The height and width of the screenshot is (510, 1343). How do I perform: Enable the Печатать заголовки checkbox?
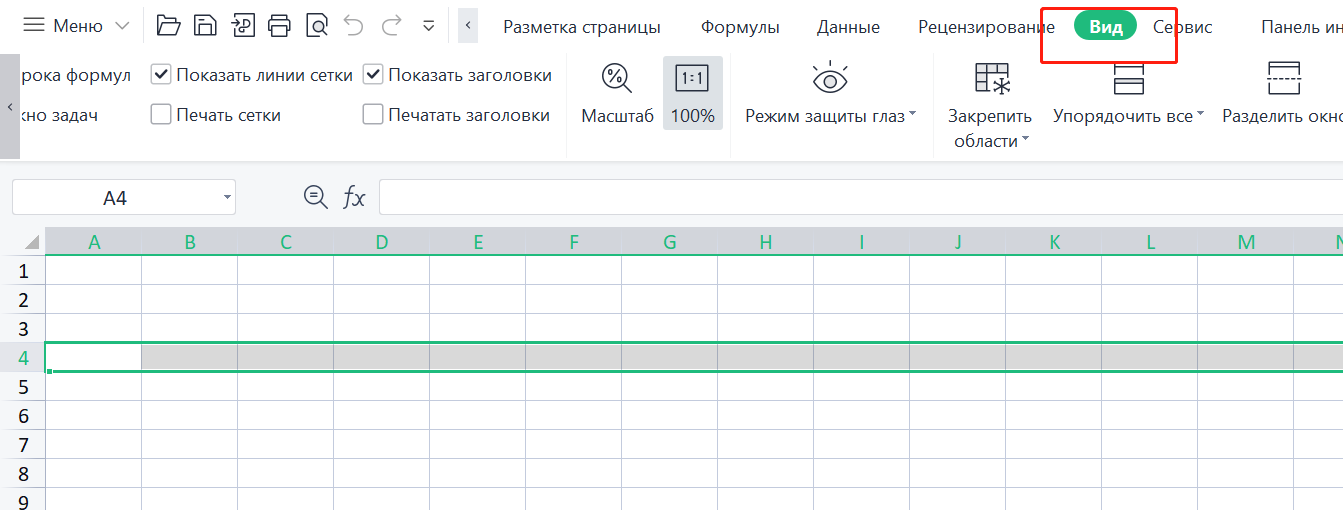click(x=373, y=115)
